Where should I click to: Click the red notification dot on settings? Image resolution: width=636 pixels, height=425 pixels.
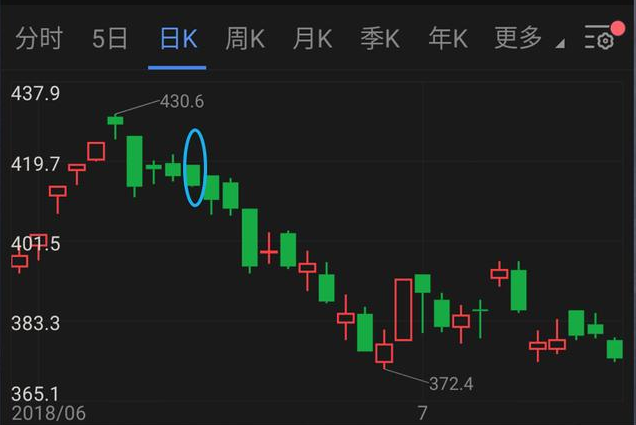[x=618, y=28]
